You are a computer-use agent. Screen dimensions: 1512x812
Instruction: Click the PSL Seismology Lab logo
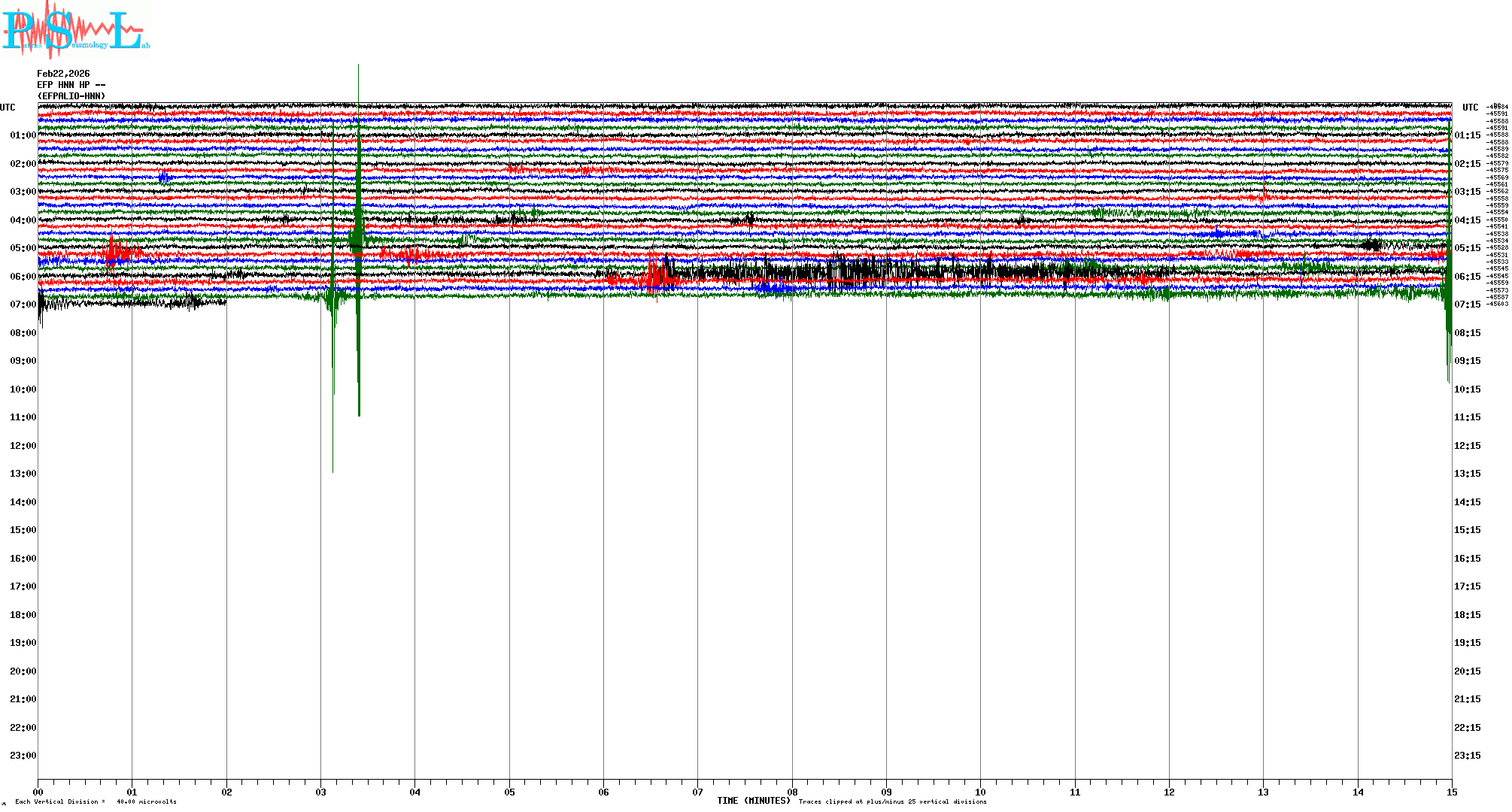tap(75, 29)
